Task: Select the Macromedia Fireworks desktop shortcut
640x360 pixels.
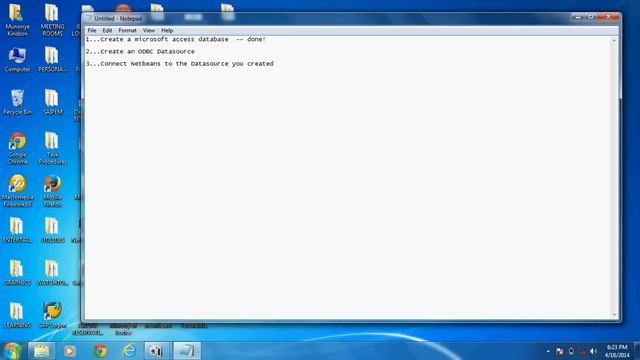Action: click(x=17, y=191)
